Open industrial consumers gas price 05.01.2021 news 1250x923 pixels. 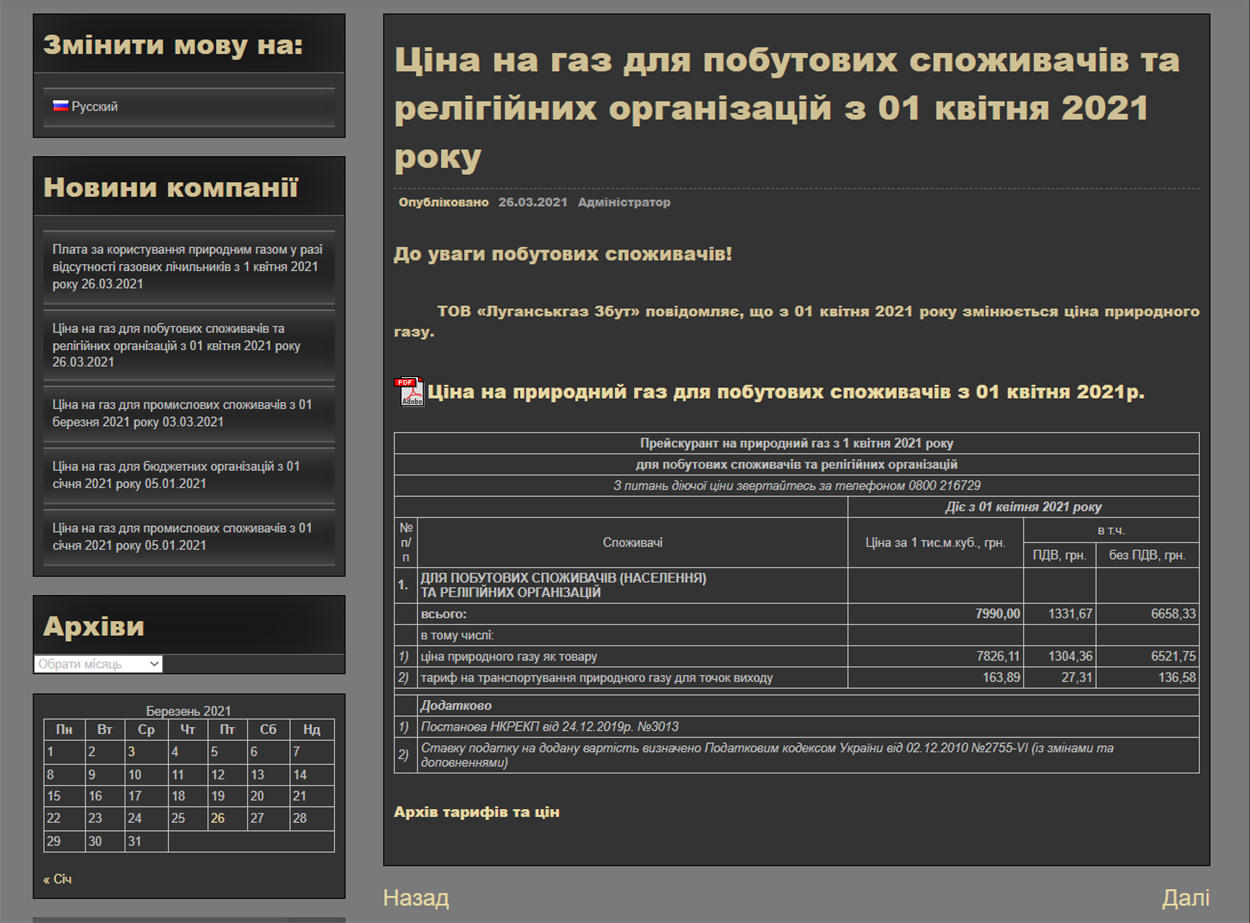[183, 536]
